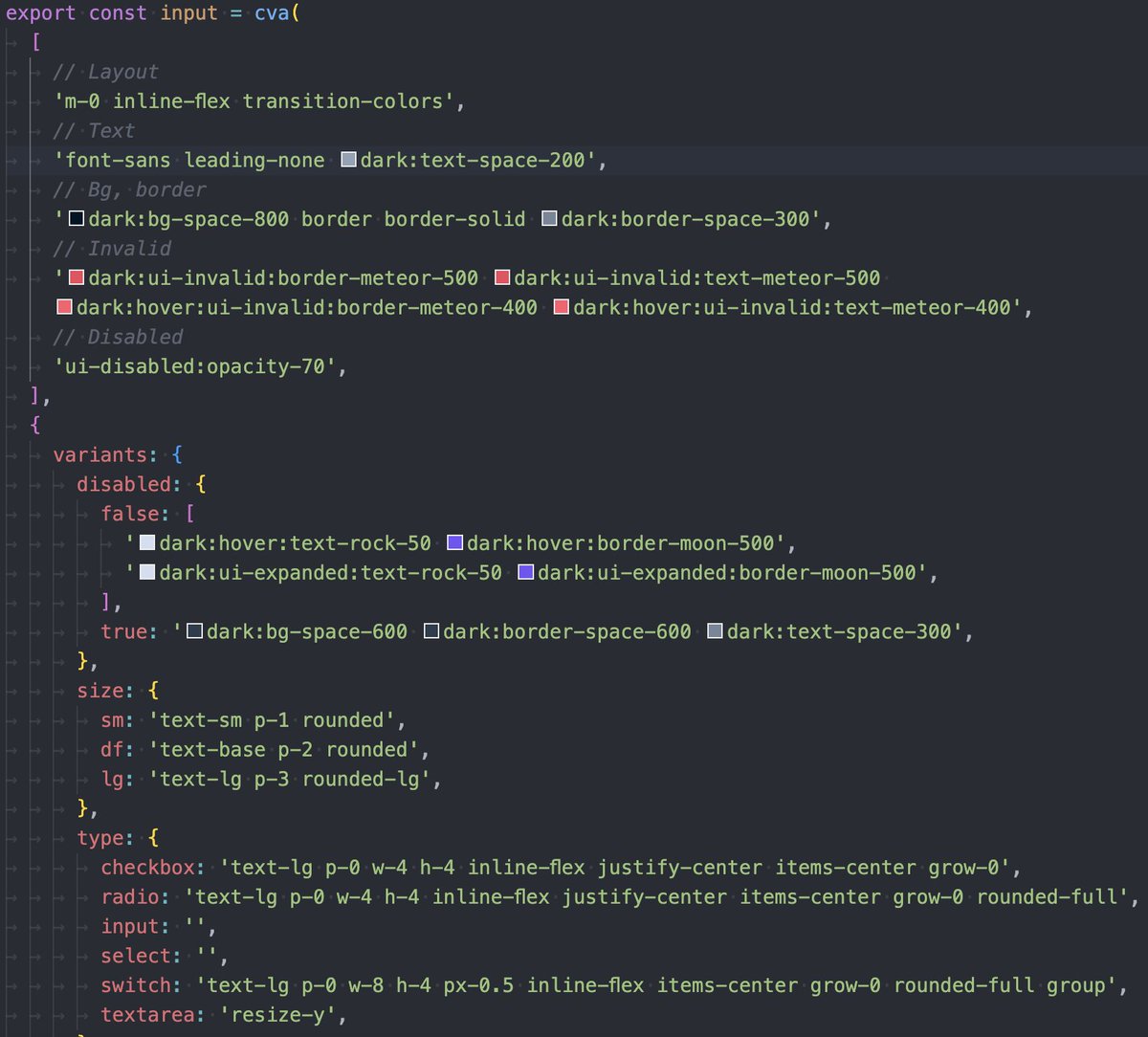
Task: Click swatch before dark:ui-invalid:text-meteor-500
Action: click(502, 278)
